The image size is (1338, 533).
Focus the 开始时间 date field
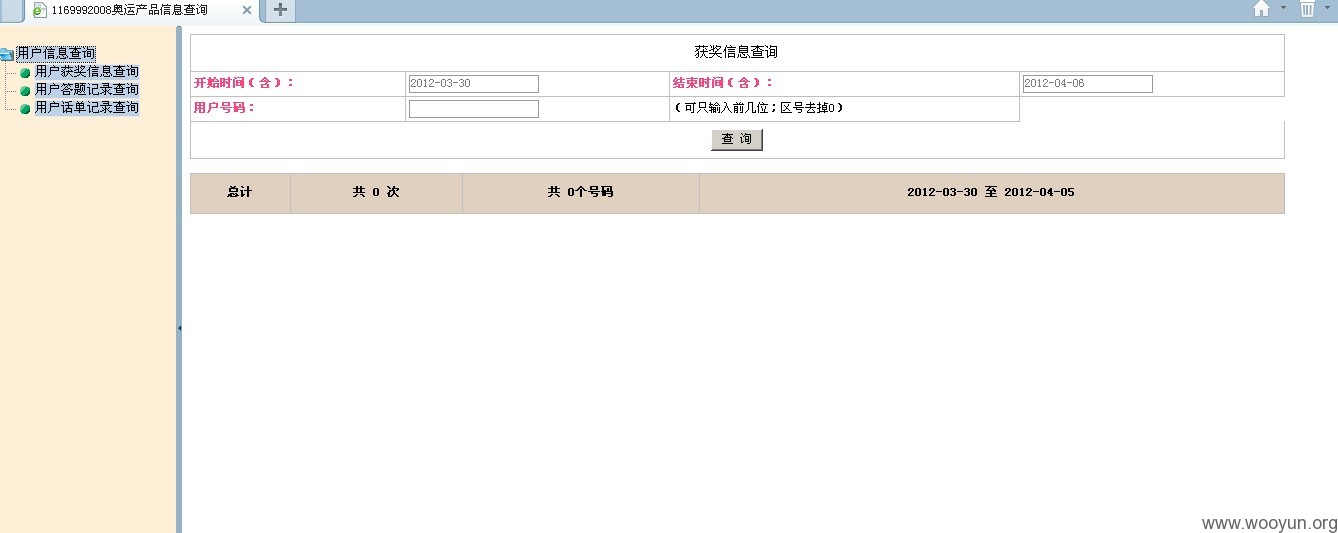coord(474,84)
